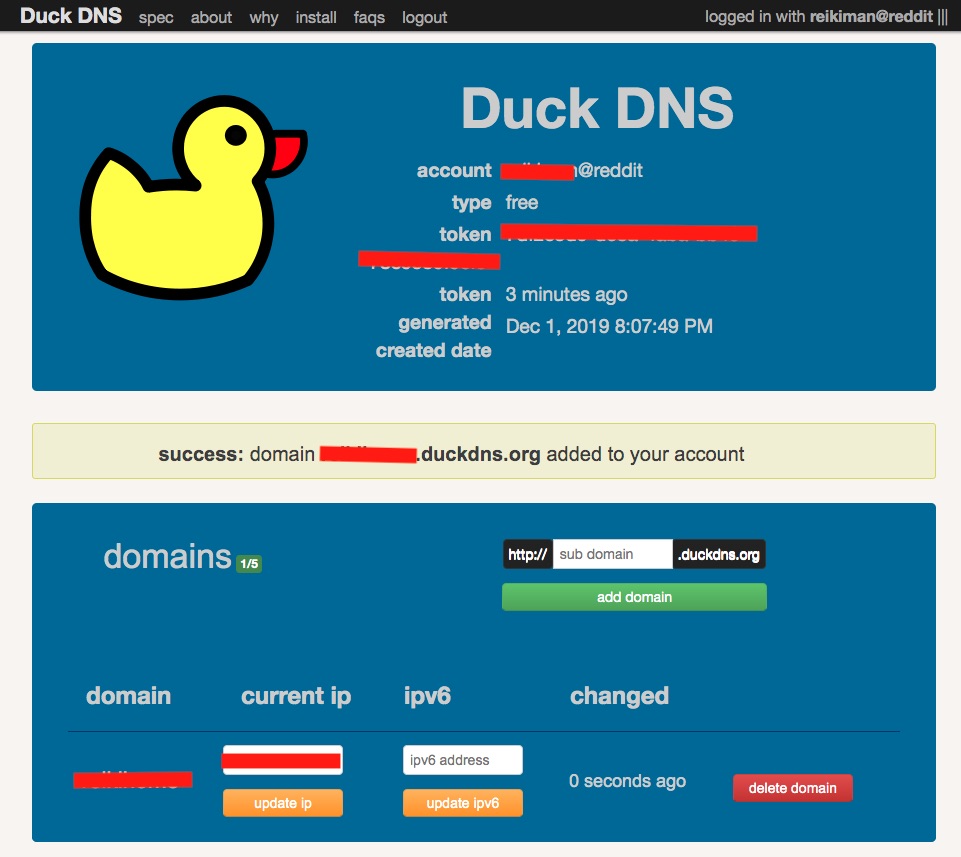Click the success message banner text
961x857 pixels.
pyautogui.click(x=451, y=454)
